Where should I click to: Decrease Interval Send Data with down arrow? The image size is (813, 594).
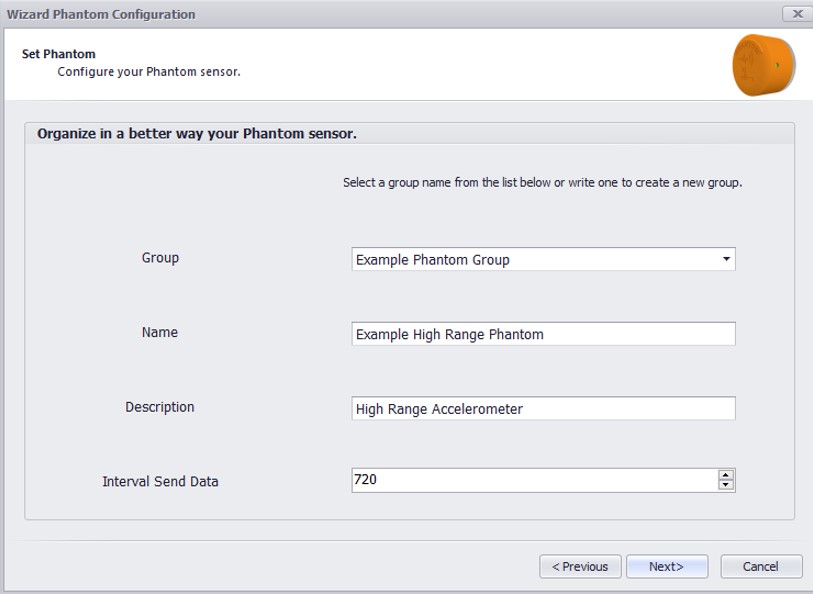(x=726, y=485)
